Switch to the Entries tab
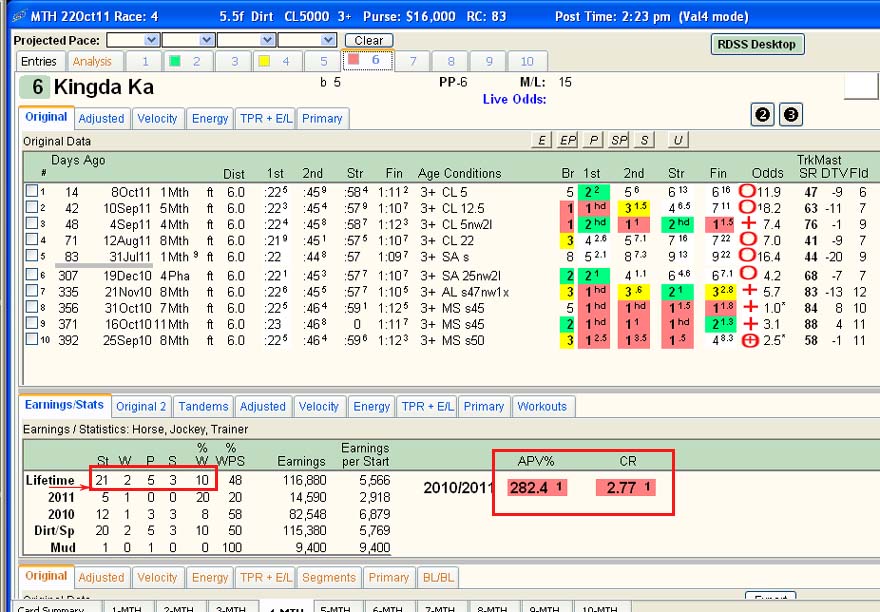 click(x=39, y=61)
